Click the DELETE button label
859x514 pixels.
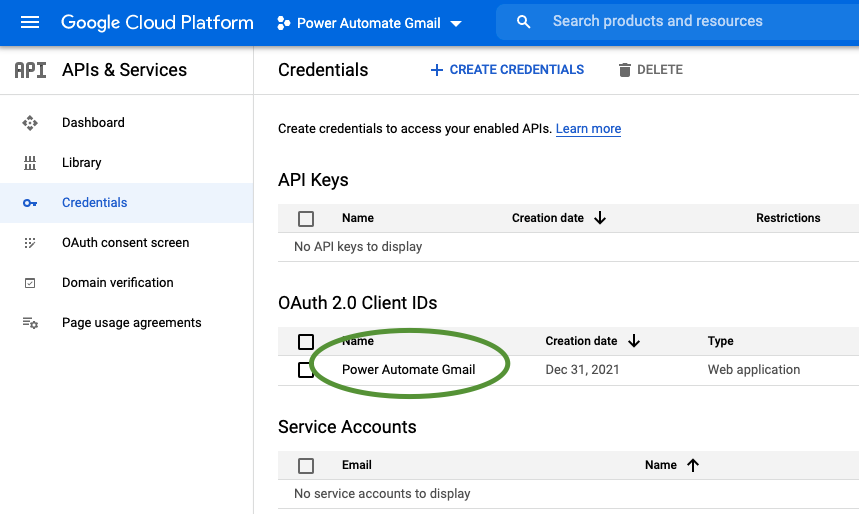(660, 70)
